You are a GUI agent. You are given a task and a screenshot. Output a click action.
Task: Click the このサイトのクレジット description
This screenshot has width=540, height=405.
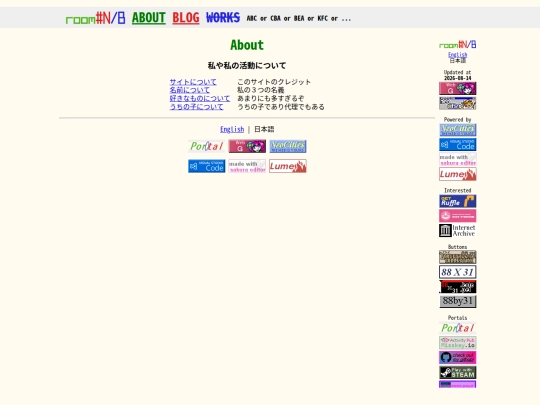pyautogui.click(x=274, y=82)
